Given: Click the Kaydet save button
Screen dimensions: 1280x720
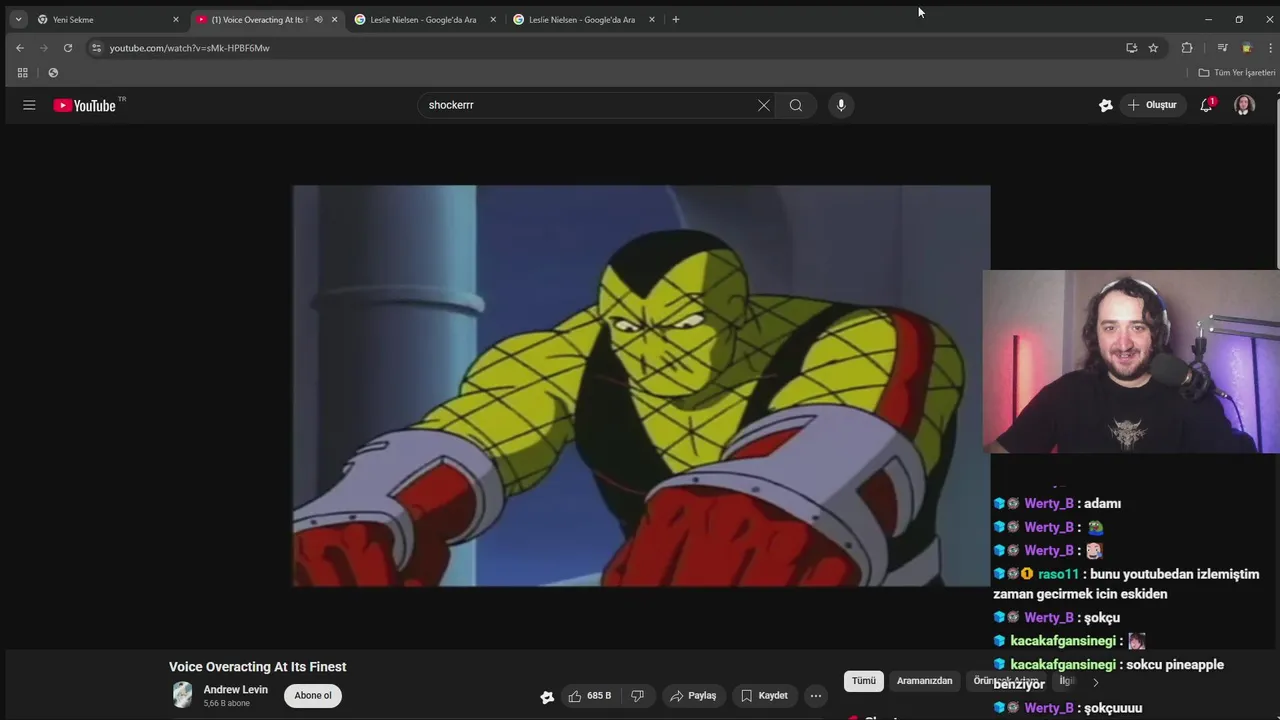Looking at the screenshot, I should click(765, 696).
